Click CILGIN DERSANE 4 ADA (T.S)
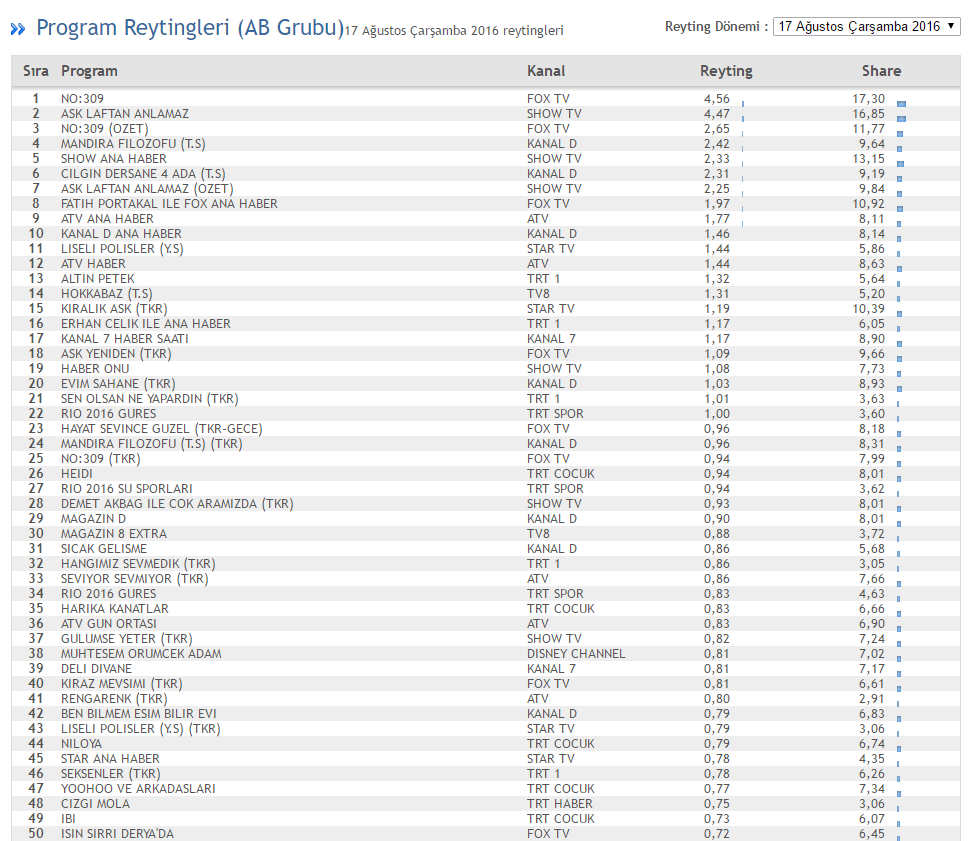Viewport: 971px width, 841px height. pyautogui.click(x=143, y=173)
